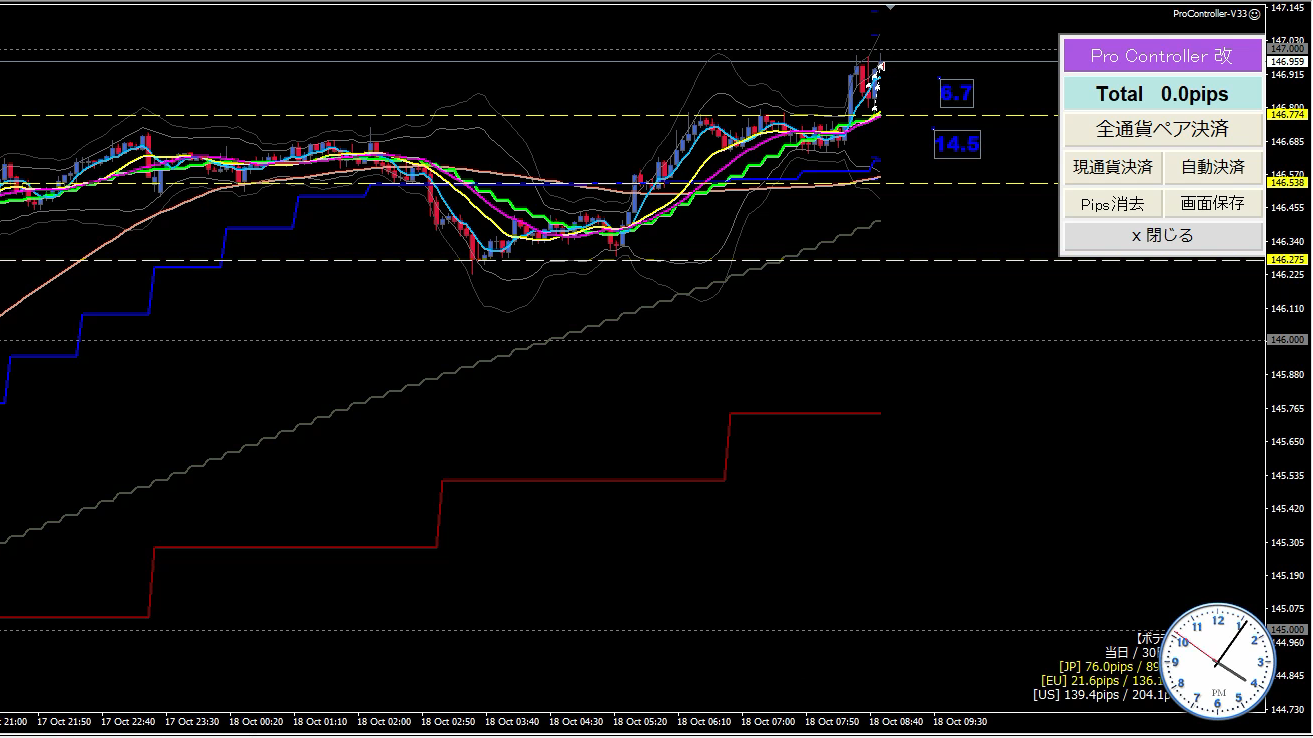Click the 145.765 price scale value
The image size is (1313, 738).
(x=1288, y=409)
